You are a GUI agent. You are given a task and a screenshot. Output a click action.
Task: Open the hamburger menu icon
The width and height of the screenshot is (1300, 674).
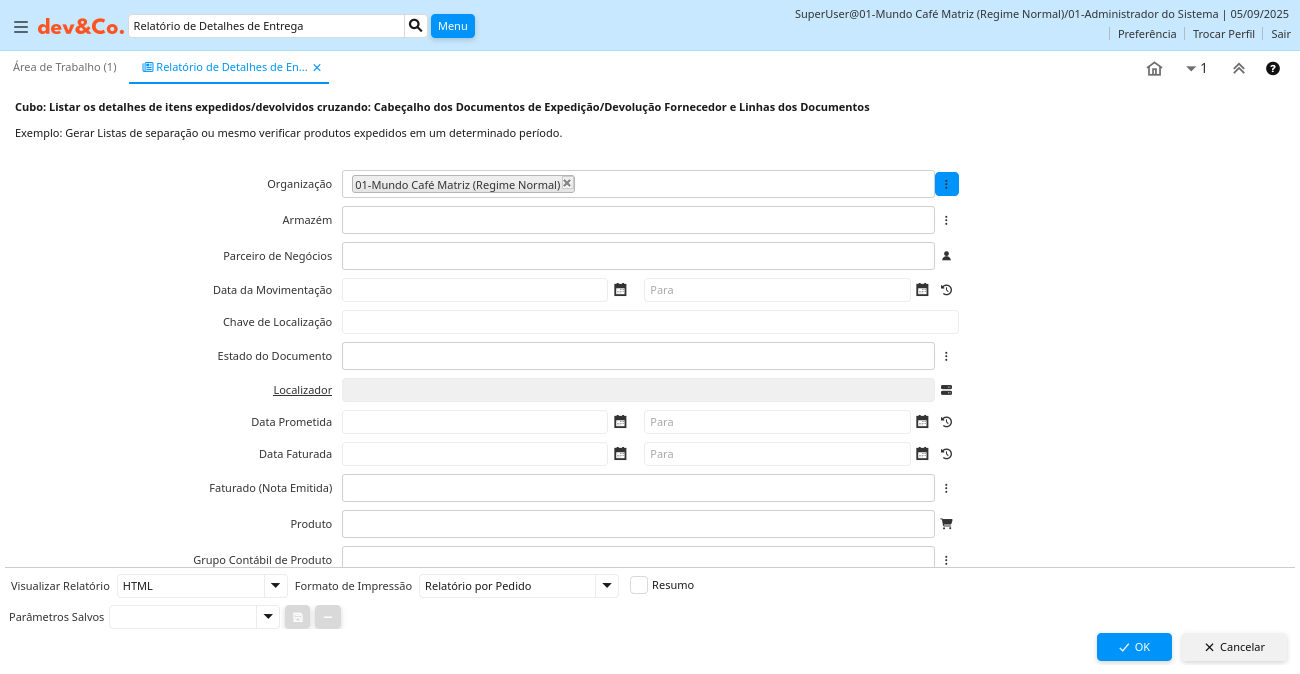pos(20,27)
